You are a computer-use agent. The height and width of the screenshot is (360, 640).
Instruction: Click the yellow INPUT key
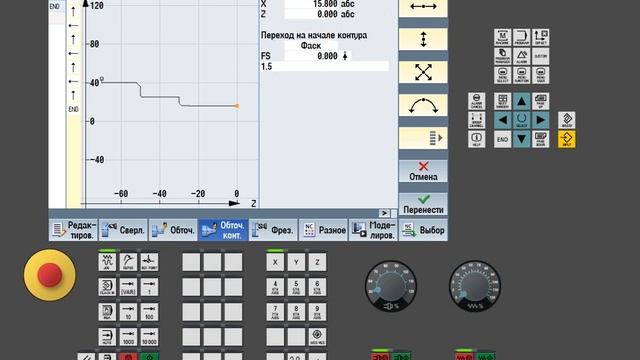click(567, 139)
